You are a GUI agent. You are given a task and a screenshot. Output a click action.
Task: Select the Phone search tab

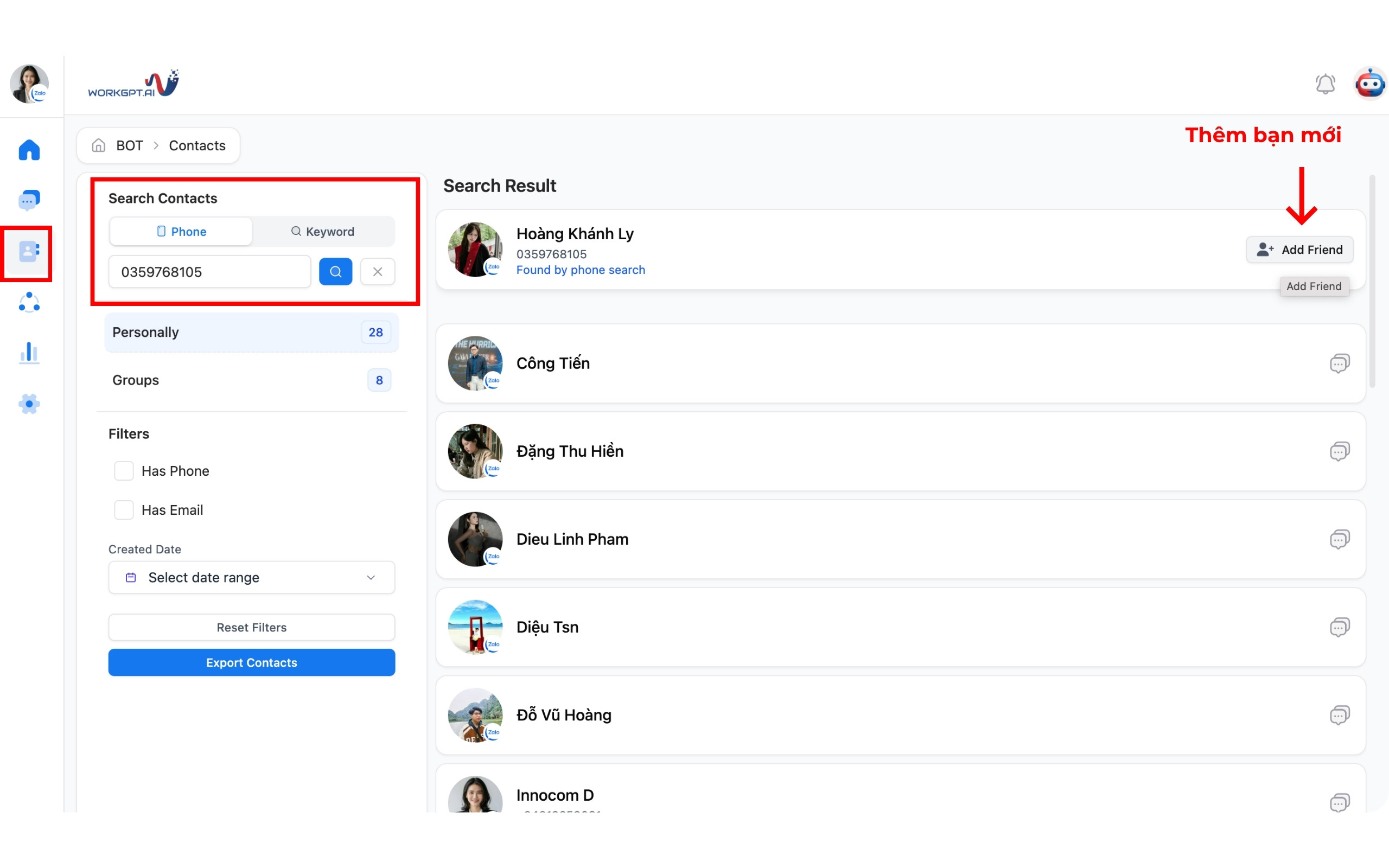(x=181, y=231)
